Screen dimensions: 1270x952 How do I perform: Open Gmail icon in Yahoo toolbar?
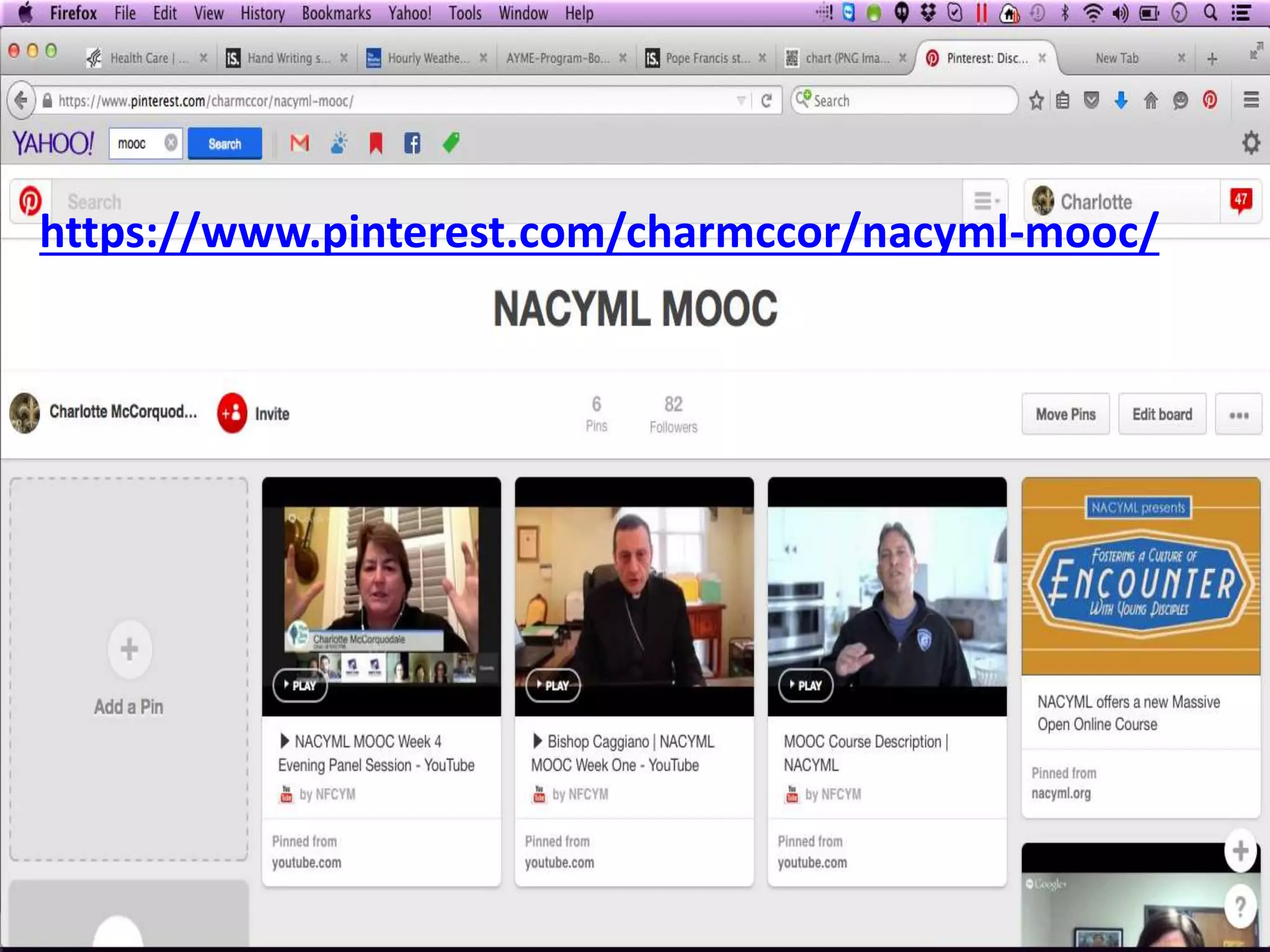[x=300, y=144]
